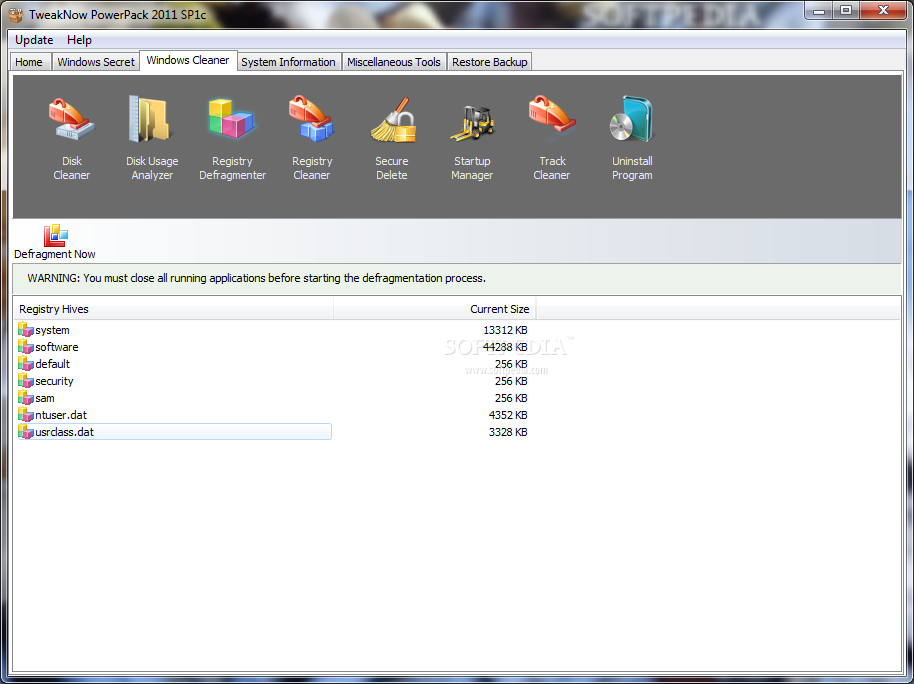
Task: Open the Update menu
Action: click(x=34, y=40)
